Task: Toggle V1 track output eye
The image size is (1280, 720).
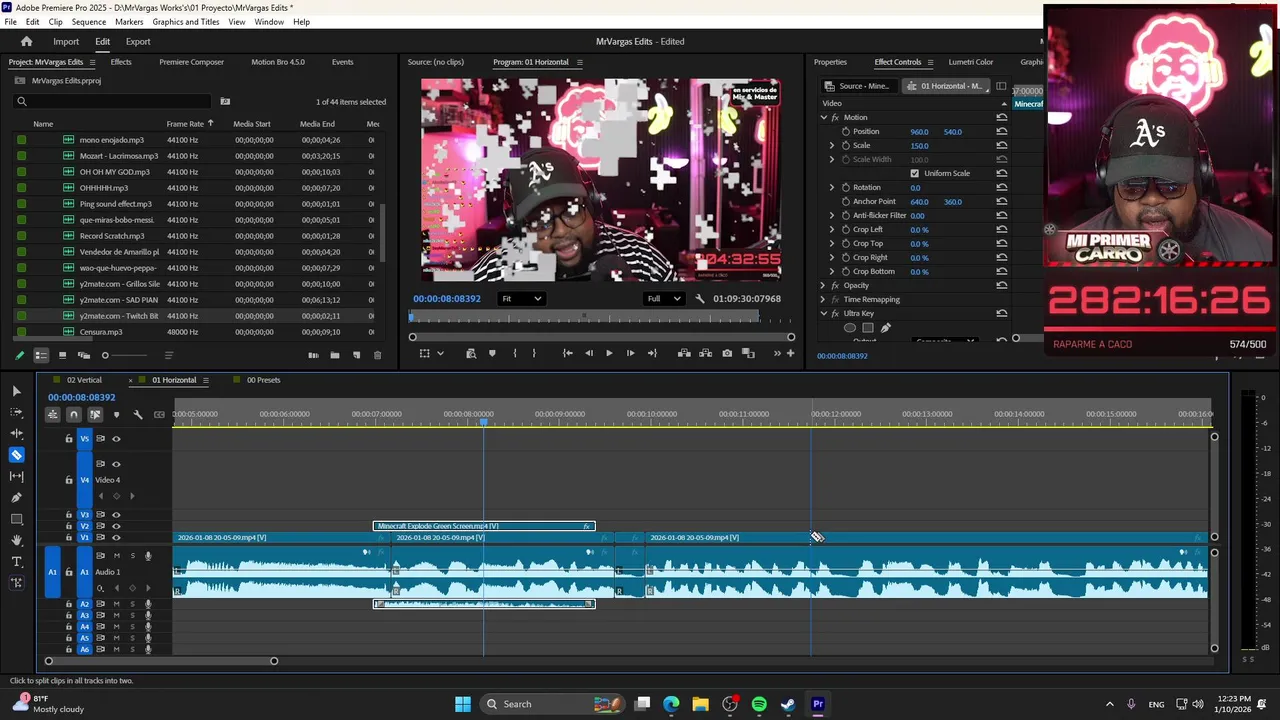Action: tap(116, 538)
